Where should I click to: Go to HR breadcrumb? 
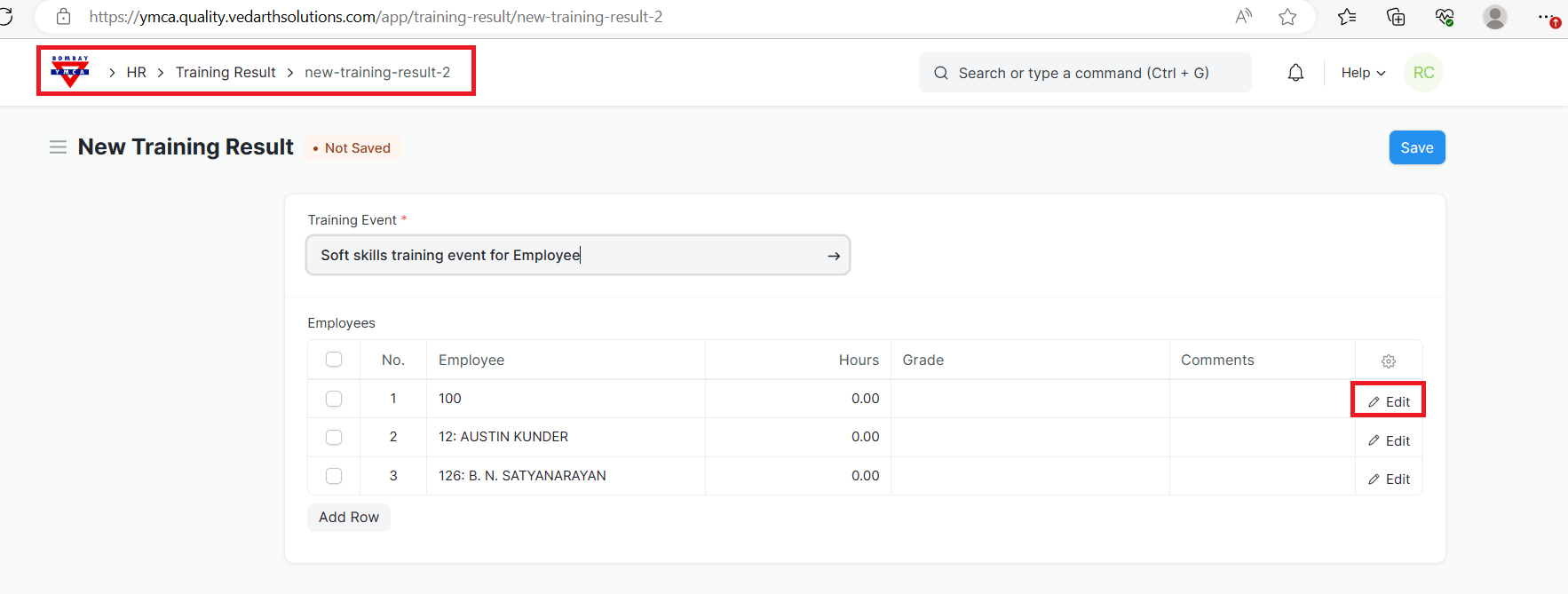pyautogui.click(x=136, y=72)
